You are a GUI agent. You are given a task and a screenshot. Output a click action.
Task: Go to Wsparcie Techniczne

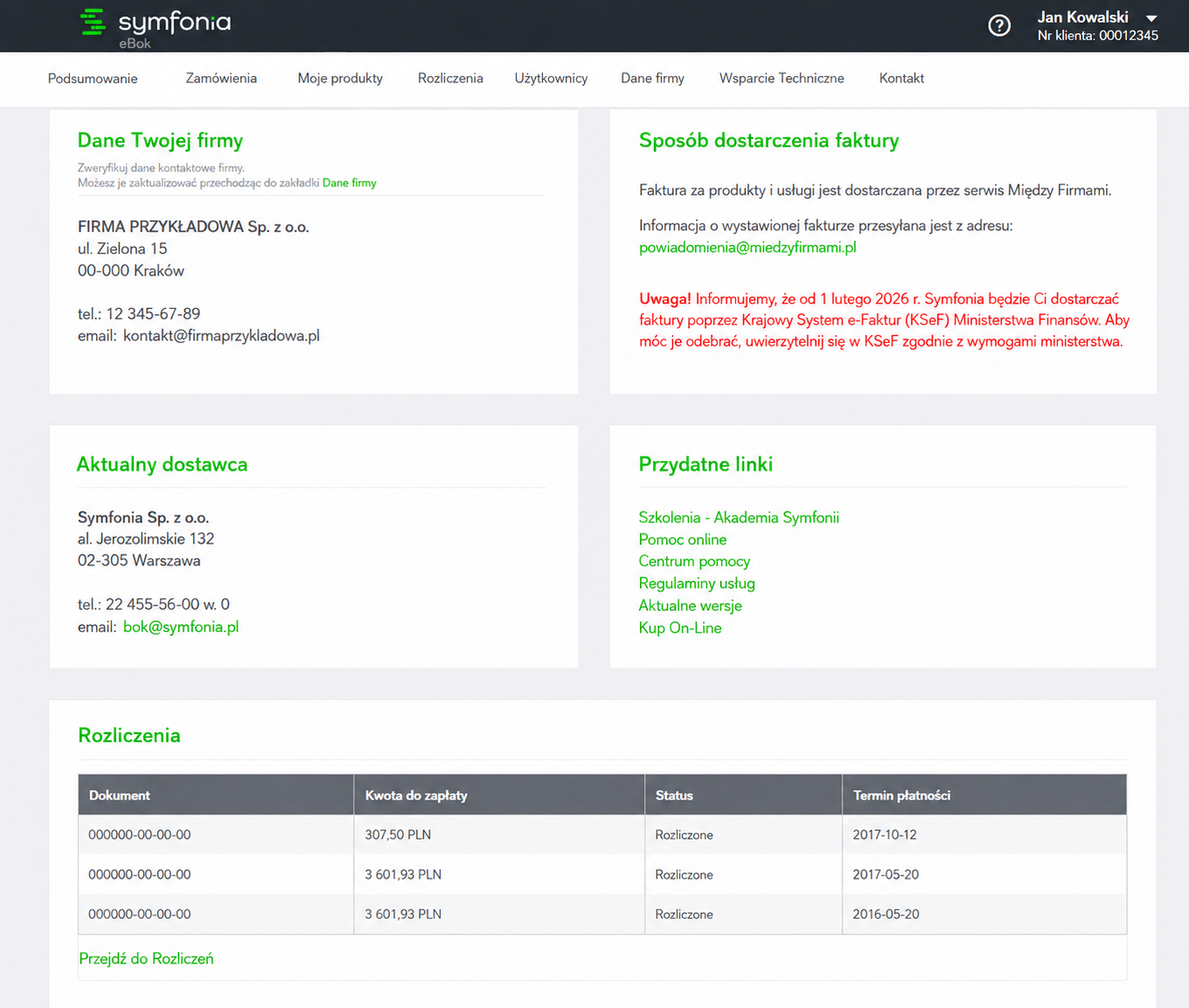(x=781, y=79)
